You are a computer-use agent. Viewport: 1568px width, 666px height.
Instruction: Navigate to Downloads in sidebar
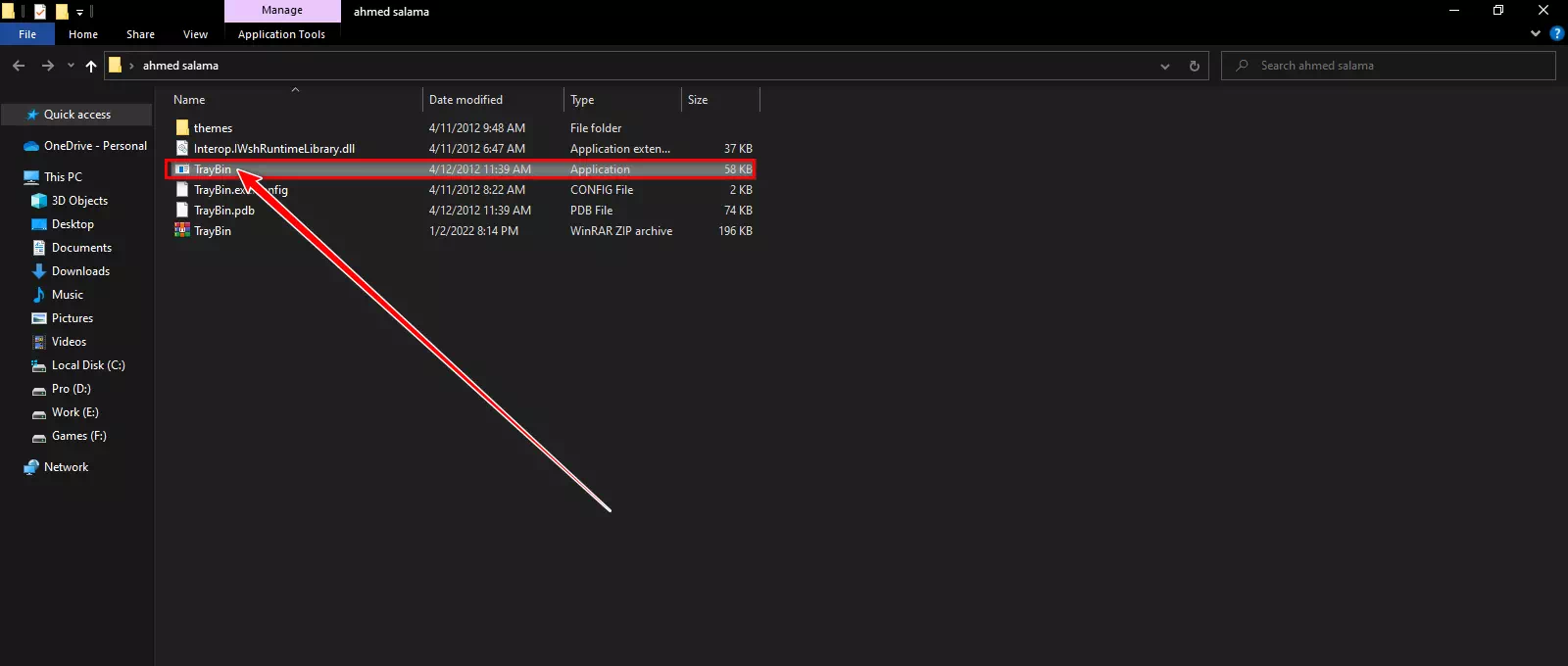pos(80,271)
